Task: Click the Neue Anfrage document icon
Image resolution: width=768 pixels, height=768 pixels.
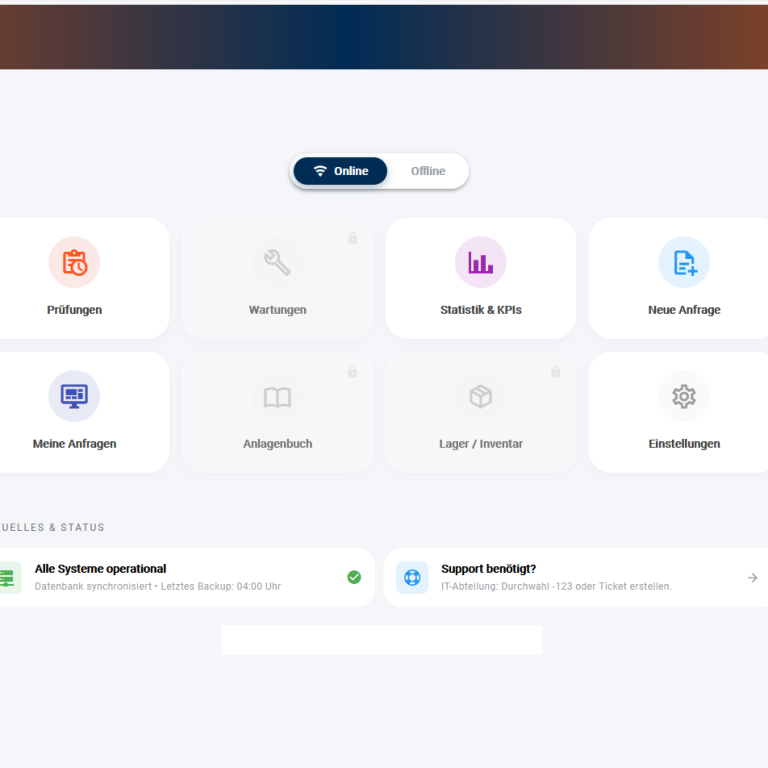Action: (x=684, y=263)
